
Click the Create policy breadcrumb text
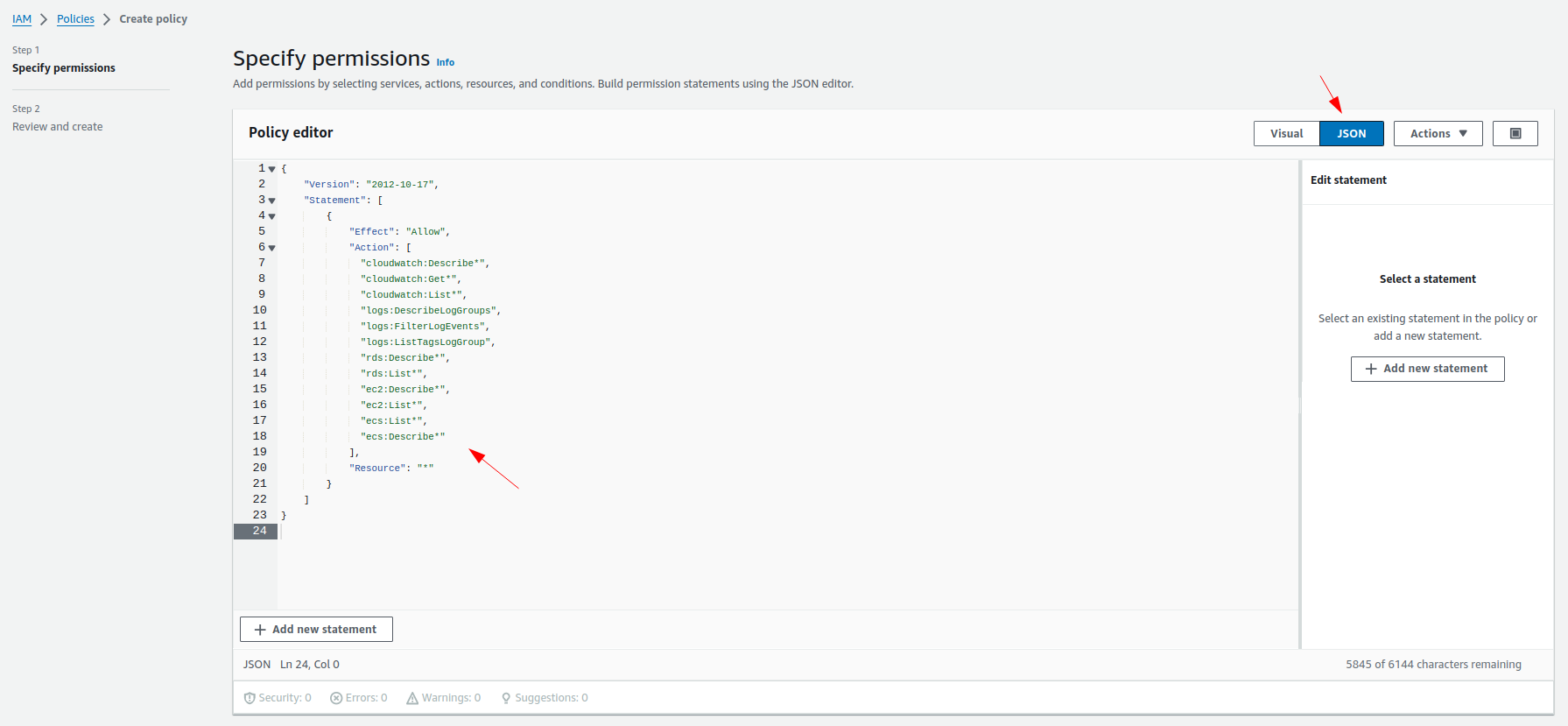tap(153, 19)
